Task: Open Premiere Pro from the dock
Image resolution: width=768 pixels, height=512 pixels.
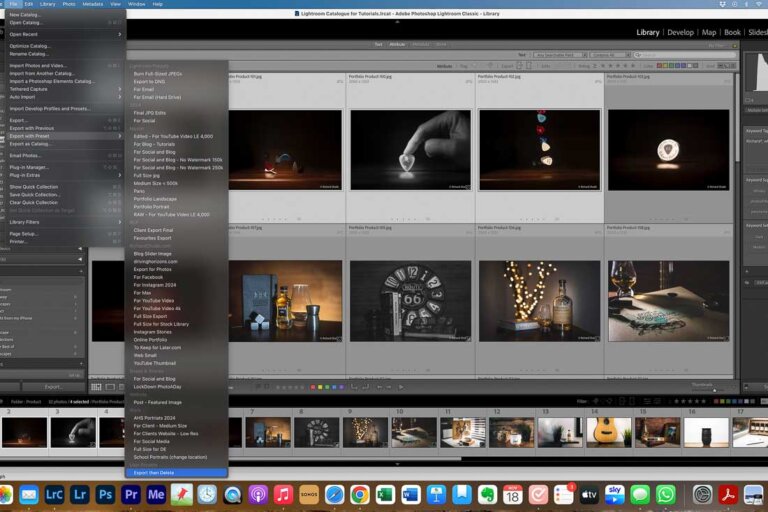Action: pyautogui.click(x=130, y=495)
